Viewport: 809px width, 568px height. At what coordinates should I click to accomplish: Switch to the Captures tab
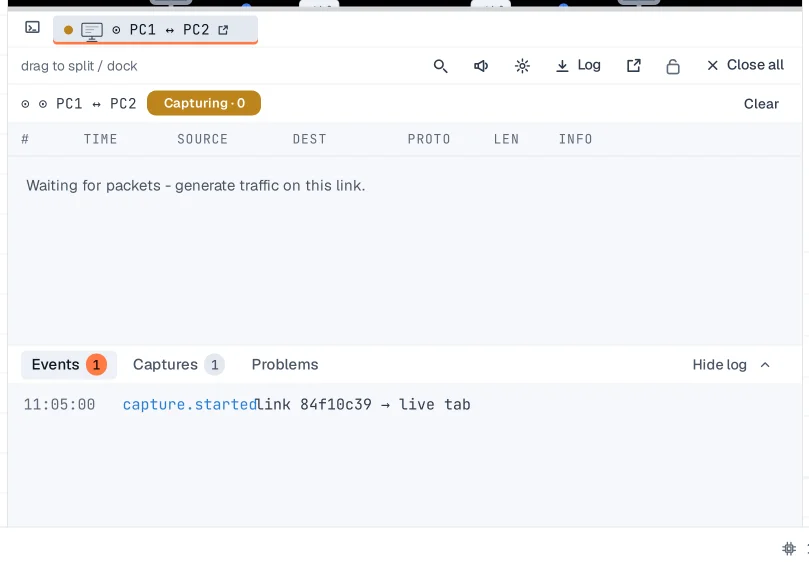[x=179, y=365]
